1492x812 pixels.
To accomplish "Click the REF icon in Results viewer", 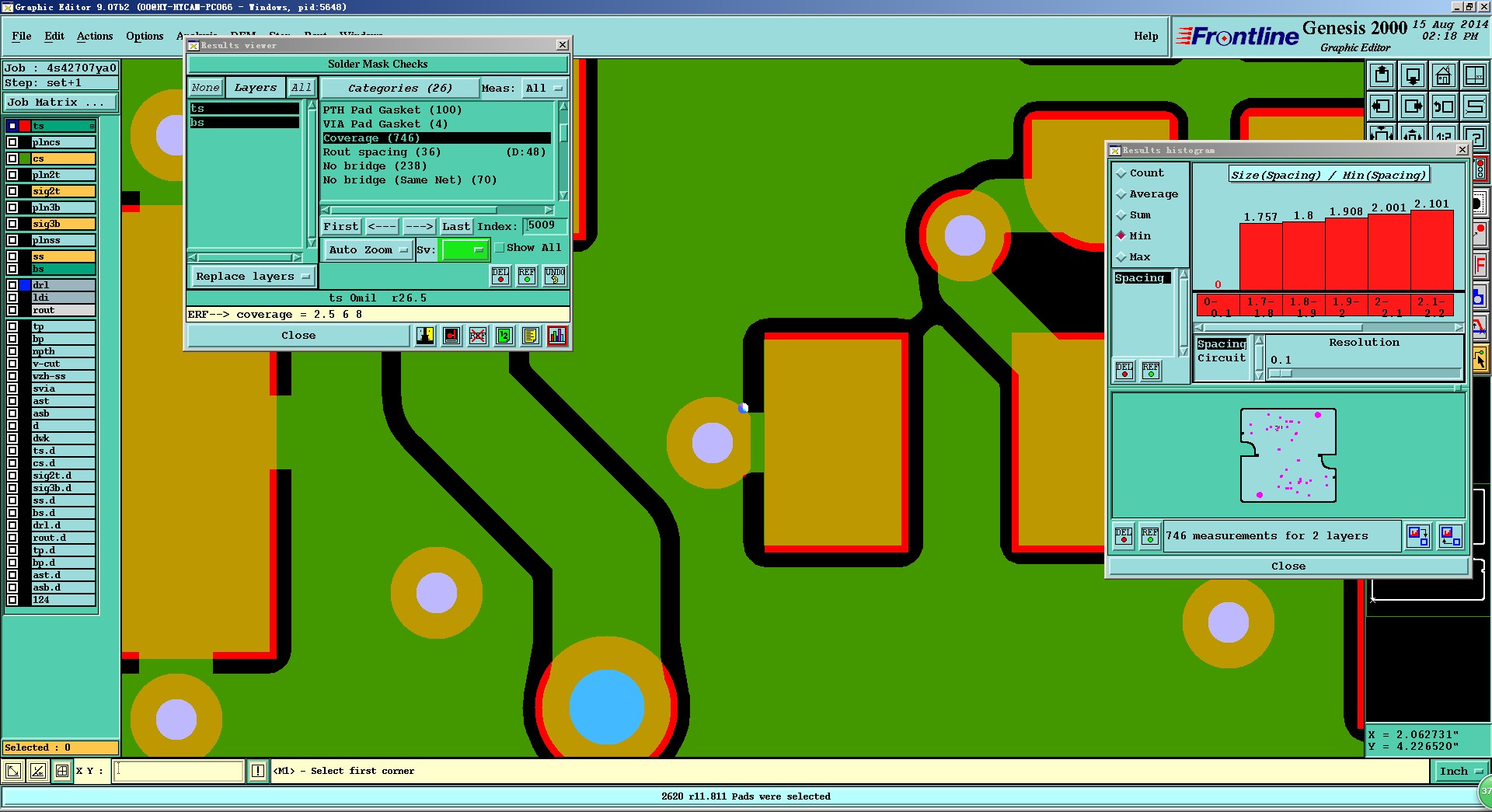I will 527,276.
